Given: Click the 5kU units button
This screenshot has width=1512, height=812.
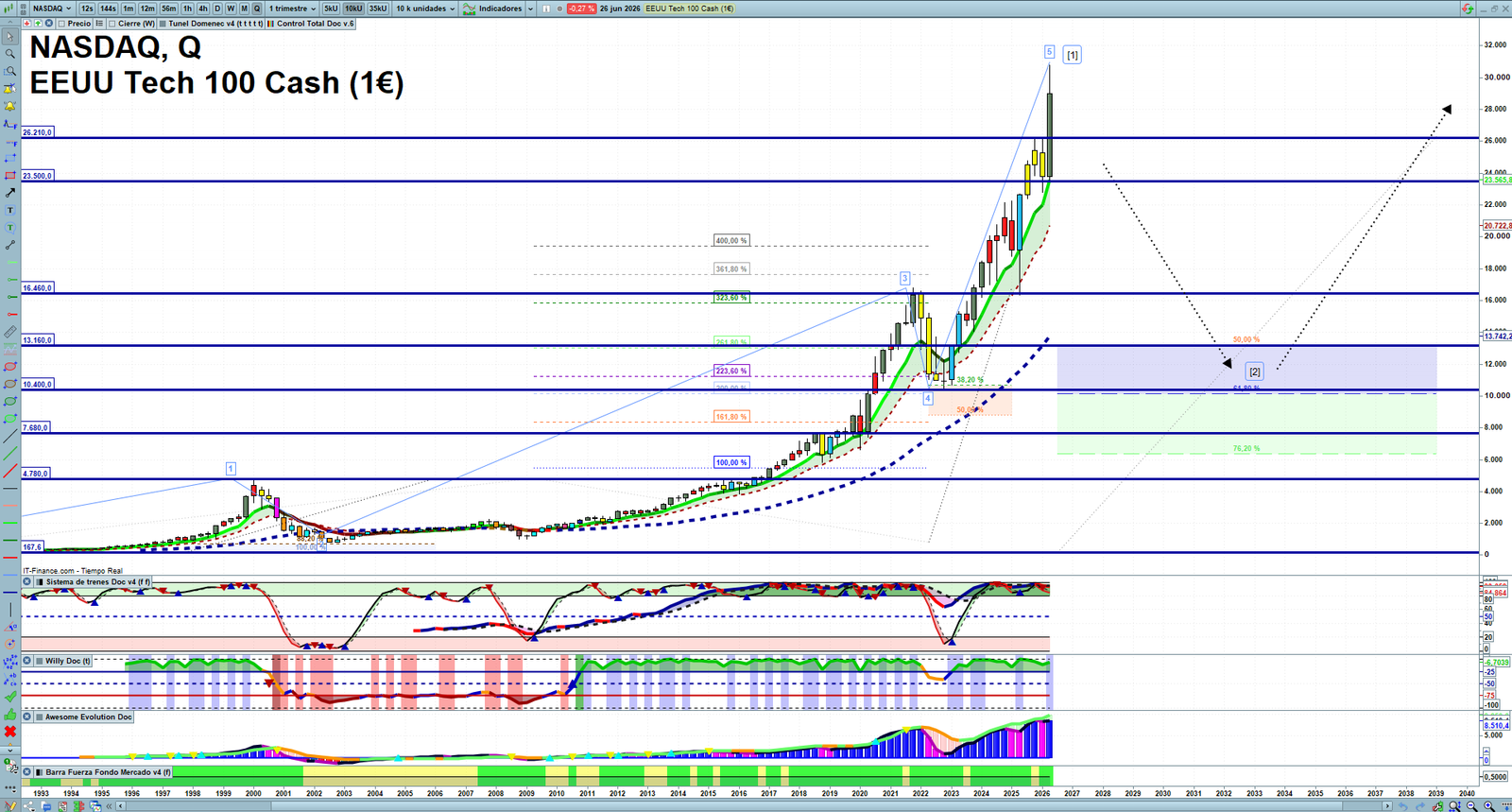Looking at the screenshot, I should 331,9.
